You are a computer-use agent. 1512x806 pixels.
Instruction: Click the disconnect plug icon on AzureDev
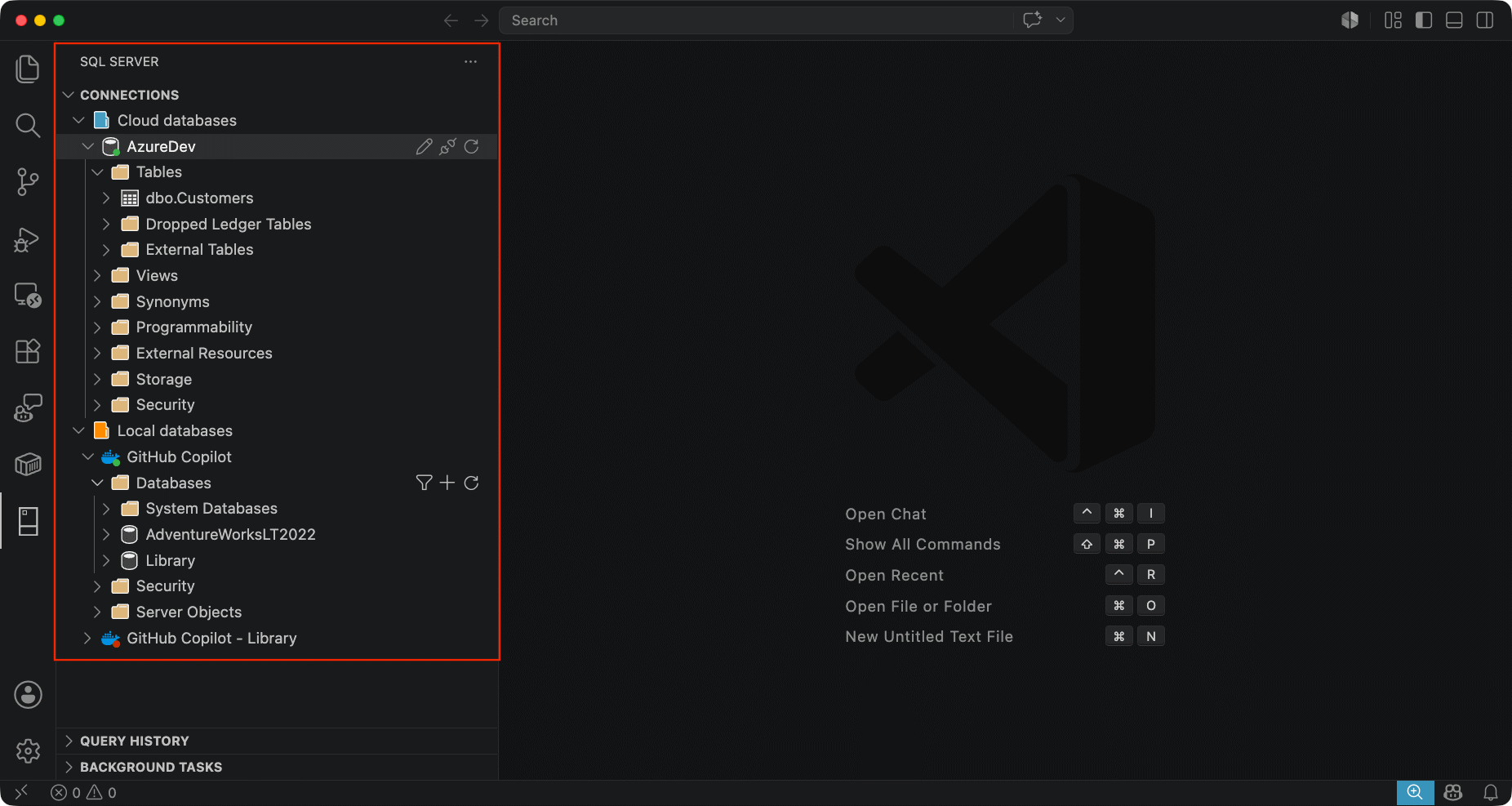point(447,146)
